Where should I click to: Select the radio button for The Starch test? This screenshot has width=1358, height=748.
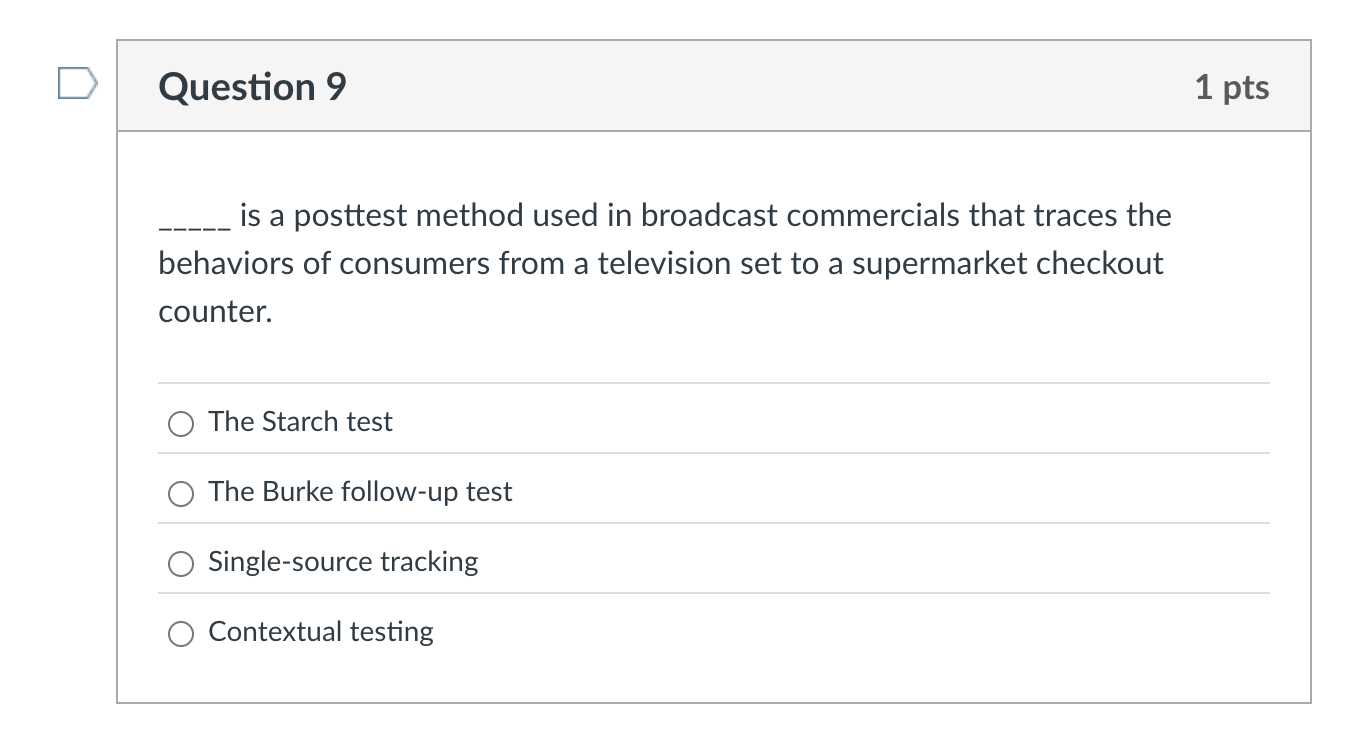tap(181, 424)
